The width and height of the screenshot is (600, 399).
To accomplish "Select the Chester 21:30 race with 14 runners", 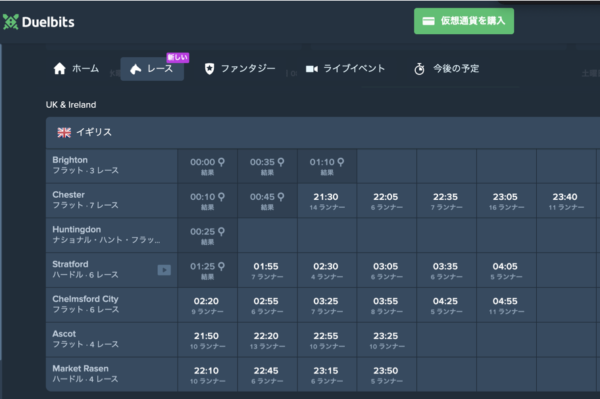I will pyautogui.click(x=327, y=201).
